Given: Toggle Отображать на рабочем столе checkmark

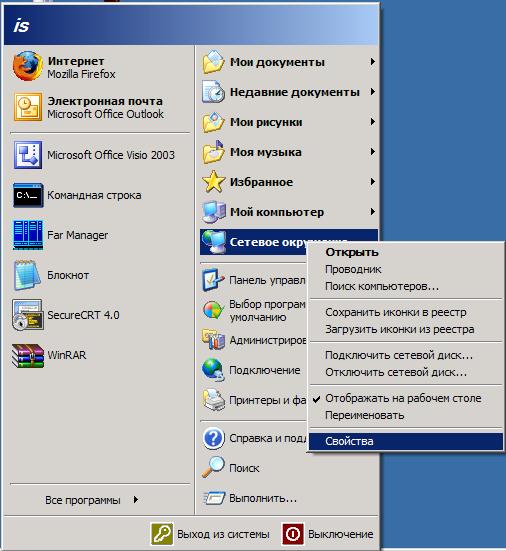Looking at the screenshot, I should pos(317,398).
